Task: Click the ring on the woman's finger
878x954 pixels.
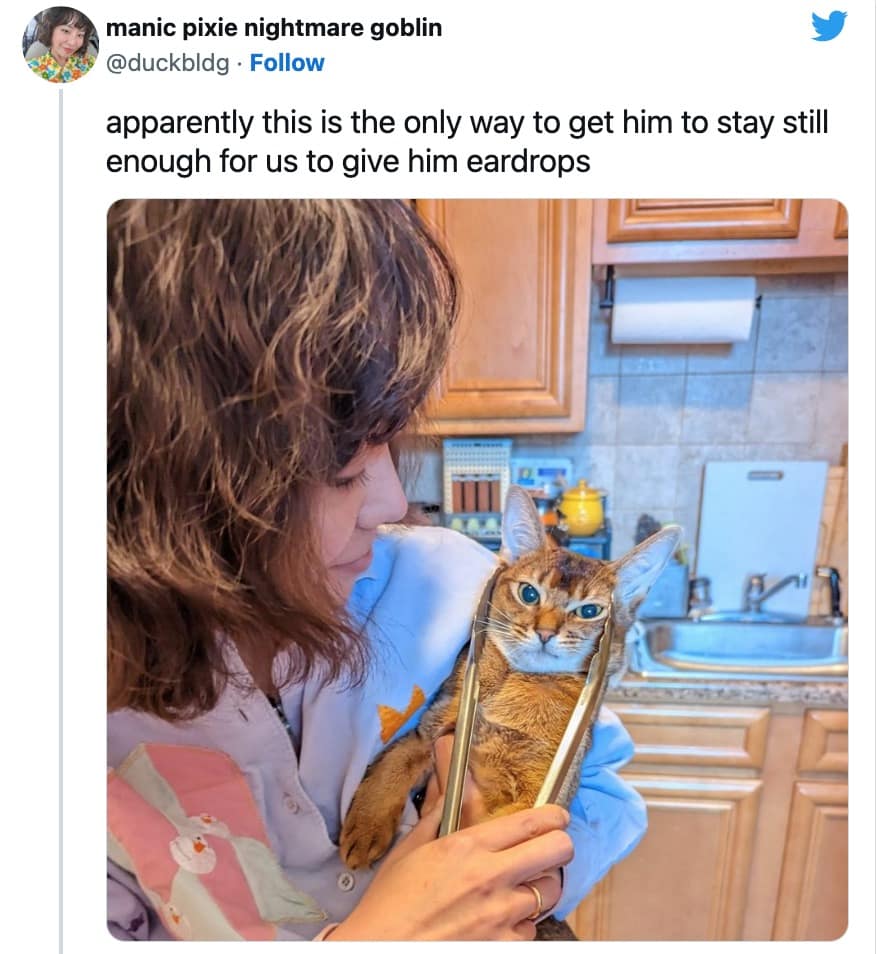Action: click(x=536, y=897)
